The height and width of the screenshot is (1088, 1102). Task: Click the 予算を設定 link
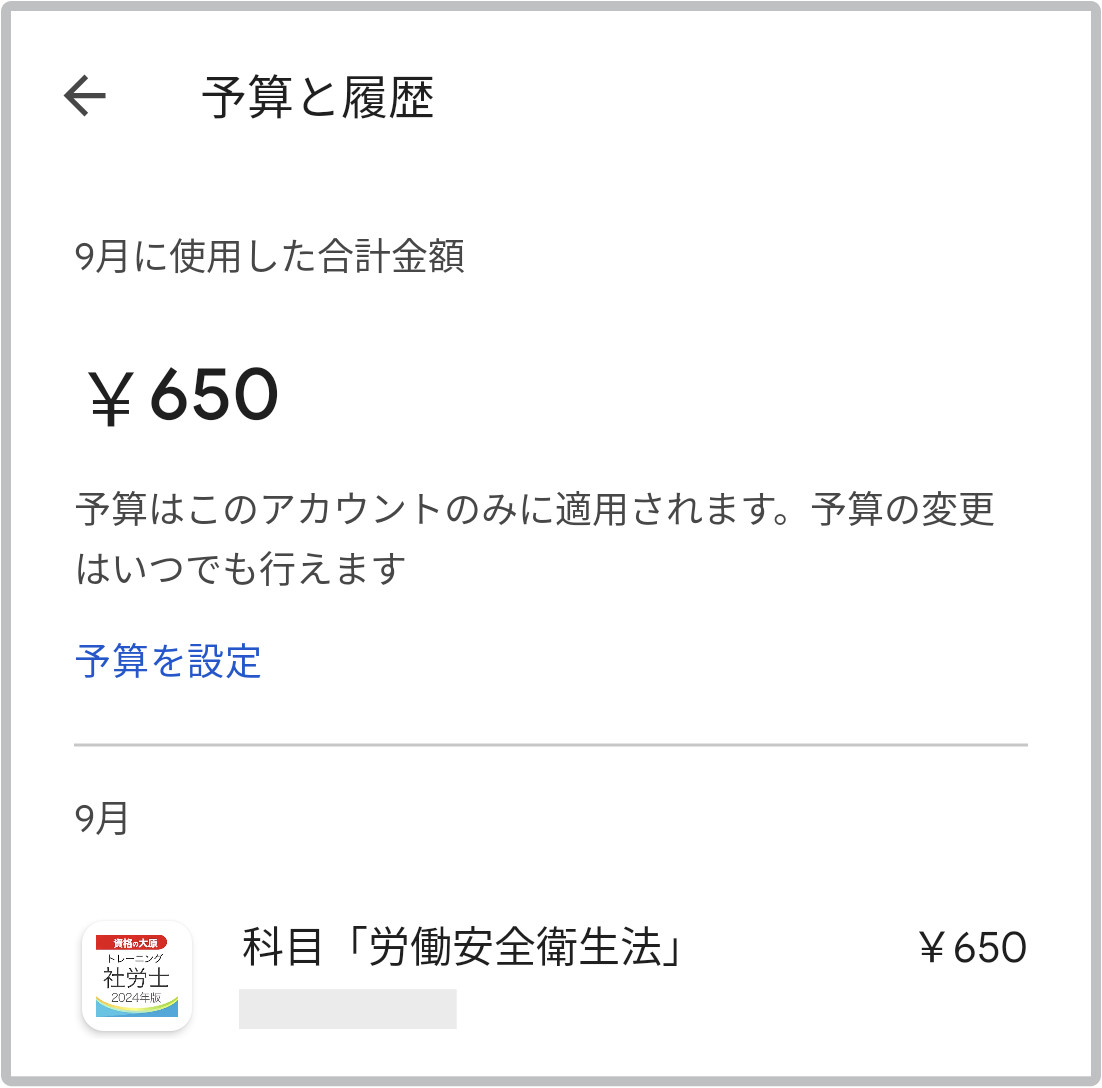[x=168, y=661]
